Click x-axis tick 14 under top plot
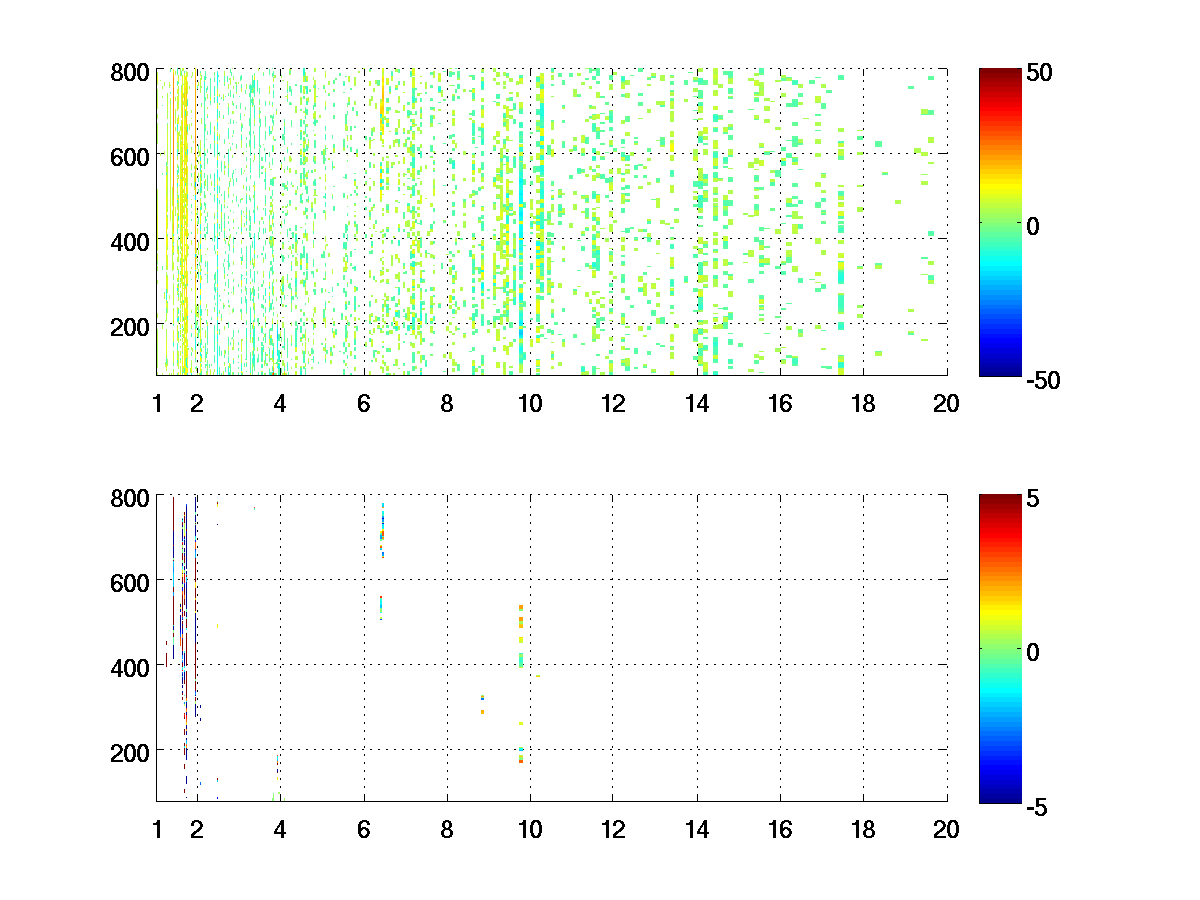Screen dimensions: 1200x900 click(x=697, y=403)
